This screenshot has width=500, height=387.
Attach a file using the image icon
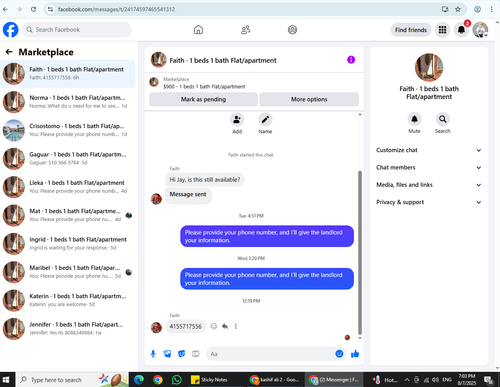167,354
